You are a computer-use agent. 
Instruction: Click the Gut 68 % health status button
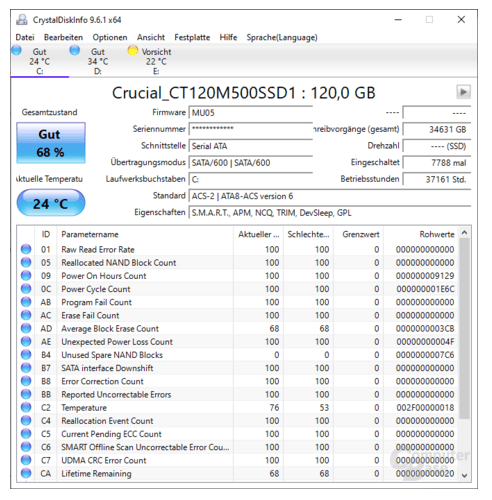click(x=51, y=143)
